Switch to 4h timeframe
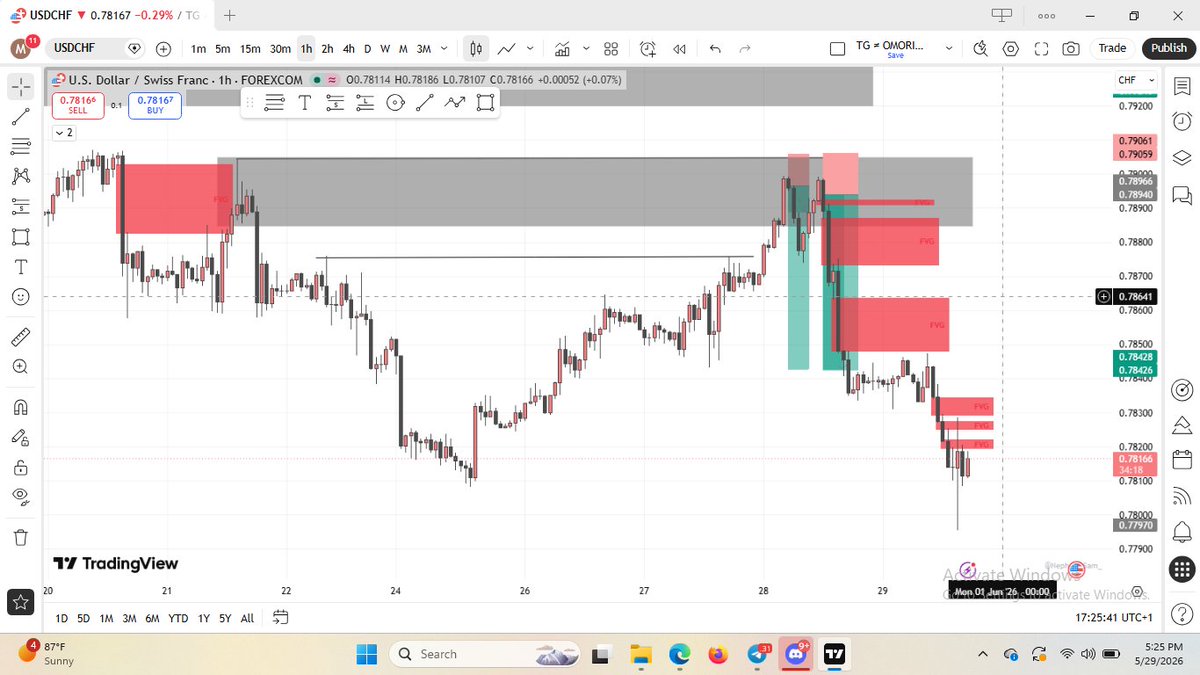The height and width of the screenshot is (675, 1200). pyautogui.click(x=348, y=48)
